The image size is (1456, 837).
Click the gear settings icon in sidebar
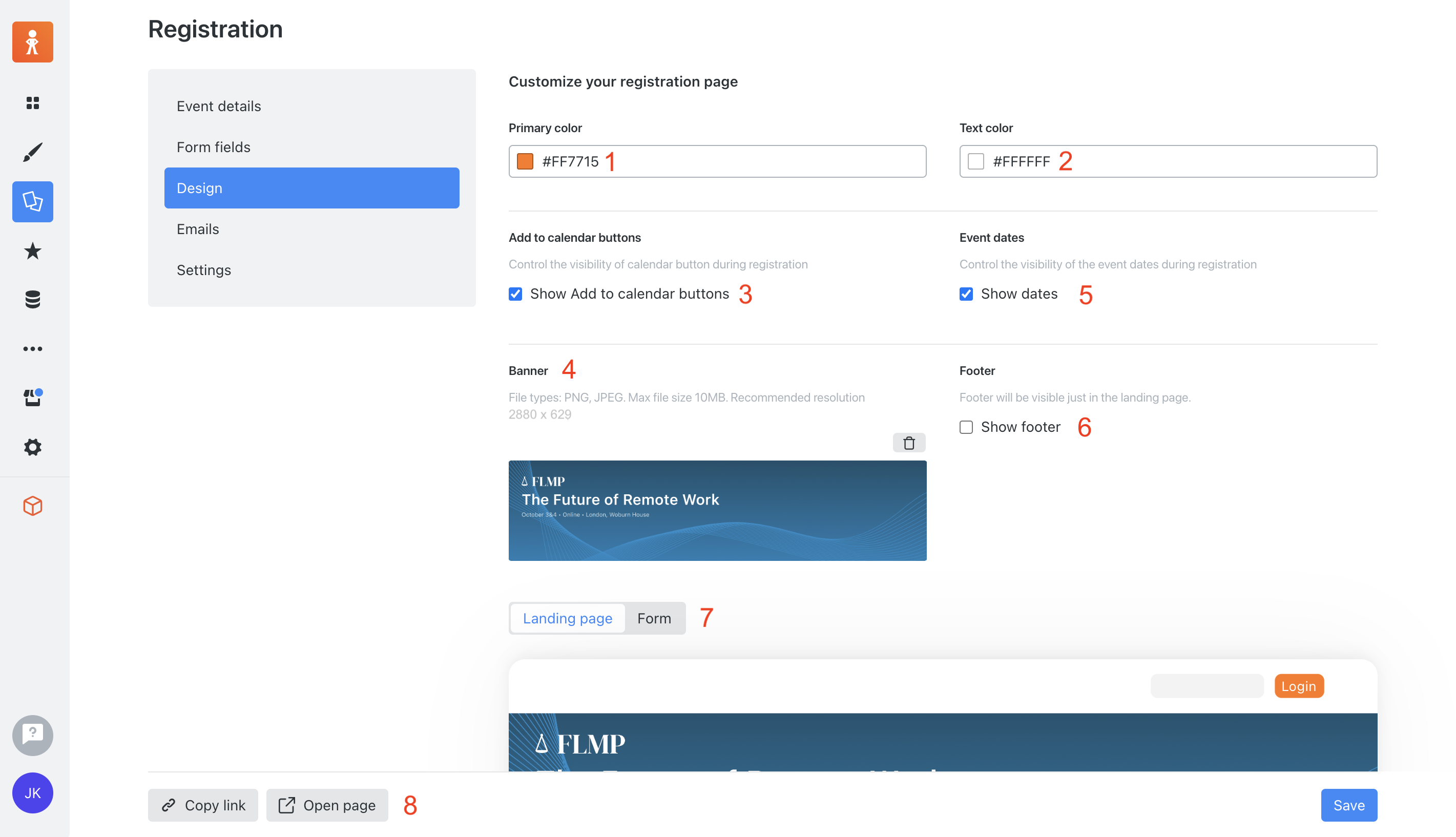tap(33, 447)
